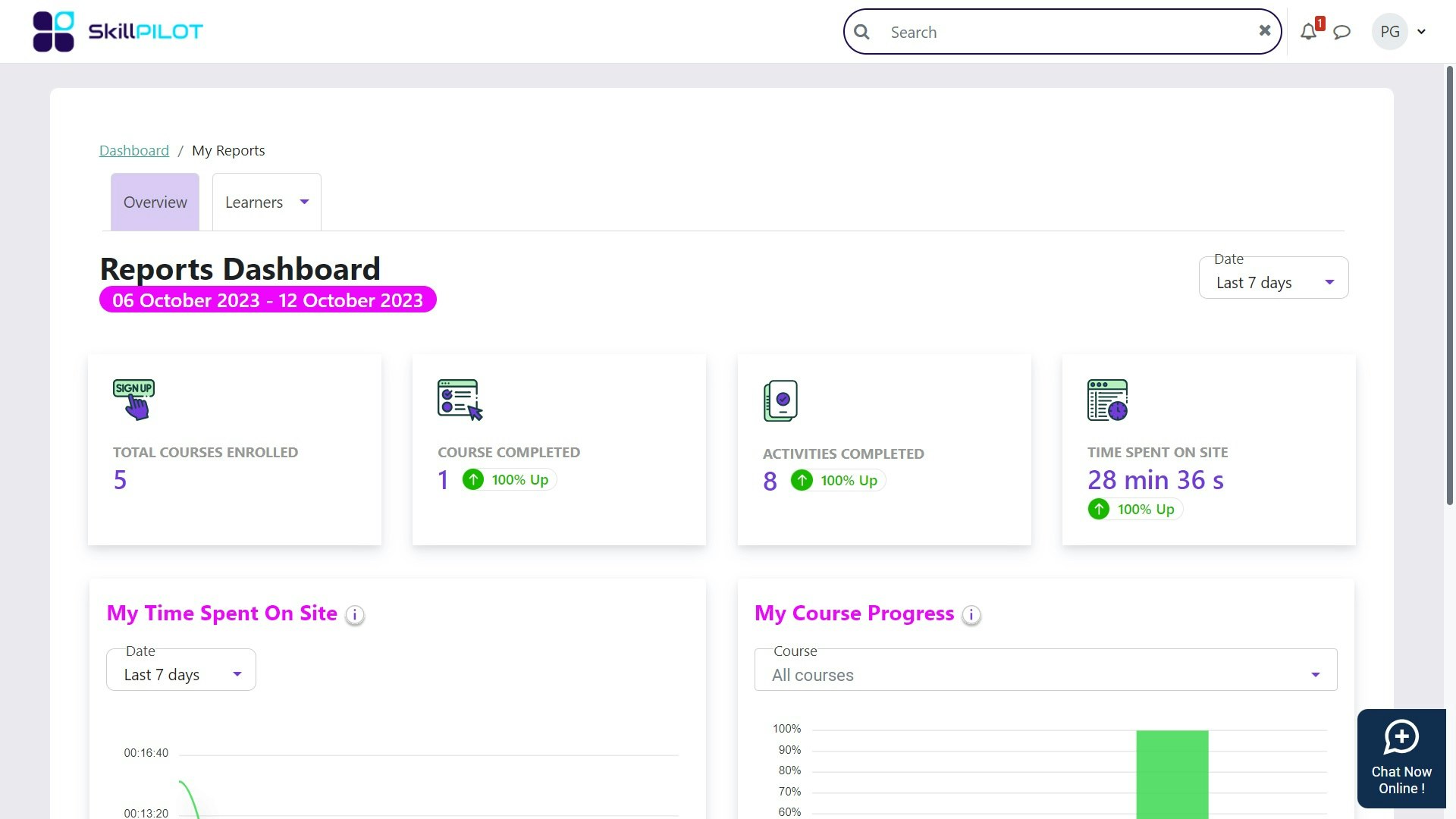Switch to the Overview tab
1456x819 pixels.
(155, 202)
